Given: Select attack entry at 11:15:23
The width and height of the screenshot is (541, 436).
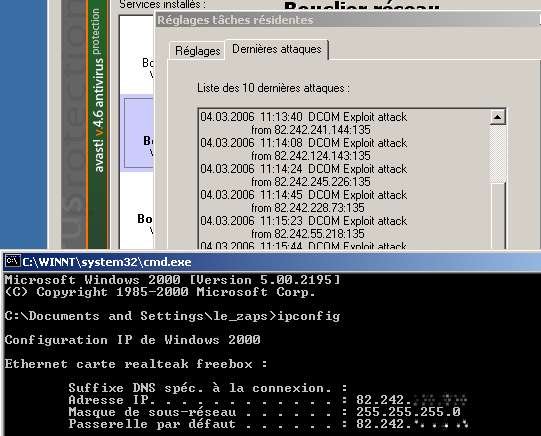Looking at the screenshot, I should pos(304,221).
